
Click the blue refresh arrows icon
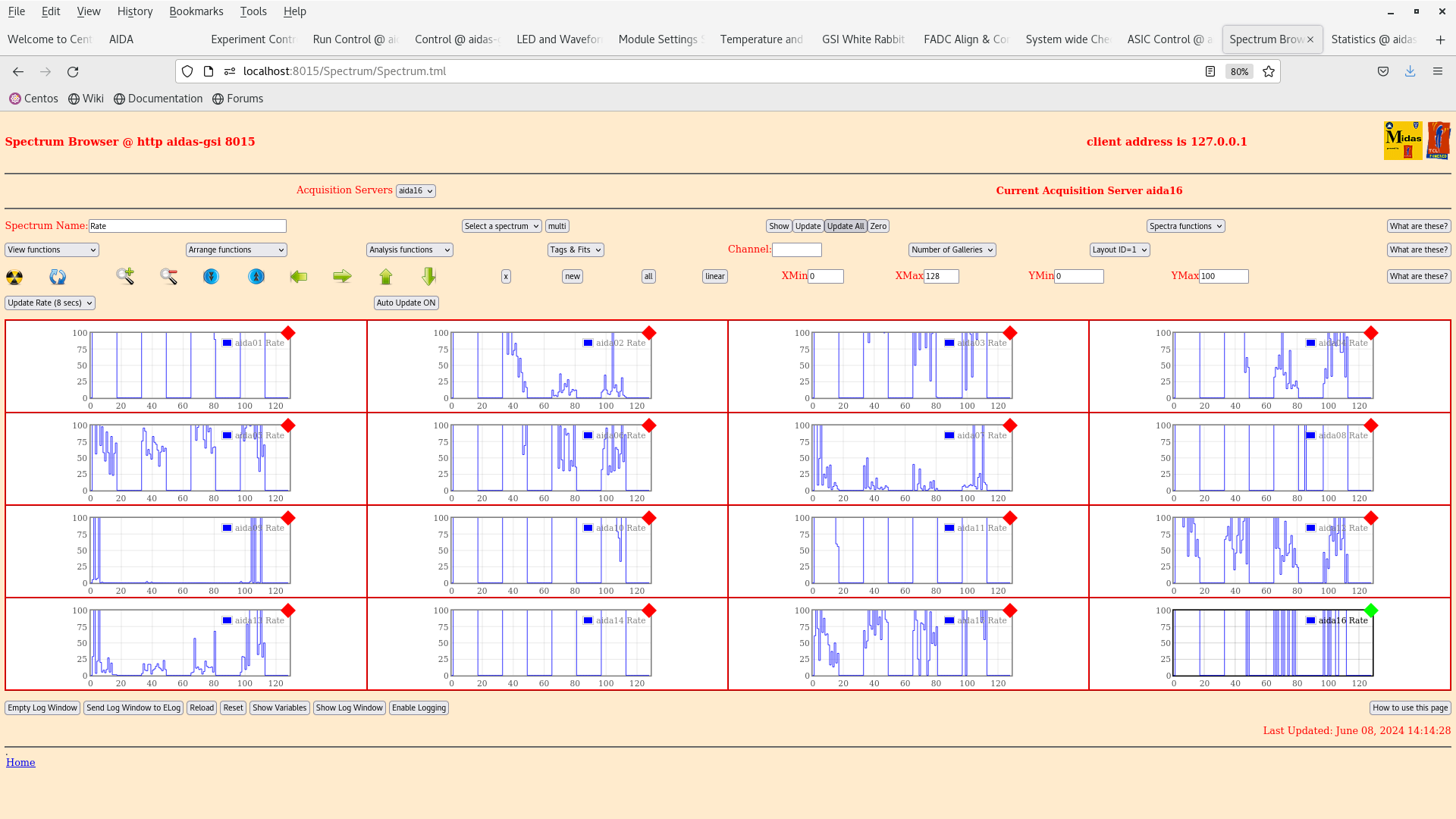(x=58, y=277)
